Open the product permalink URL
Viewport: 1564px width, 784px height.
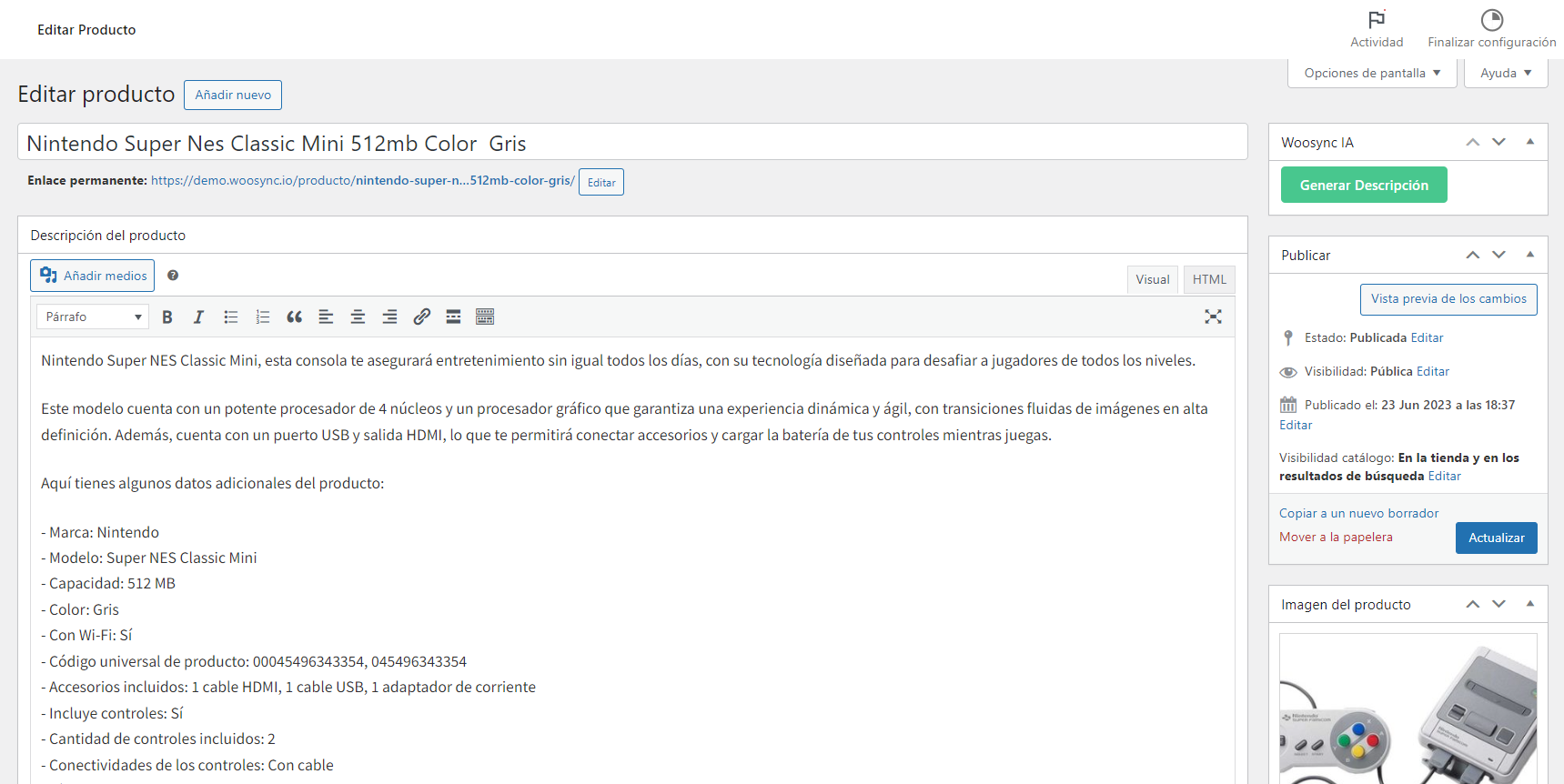coord(363,181)
